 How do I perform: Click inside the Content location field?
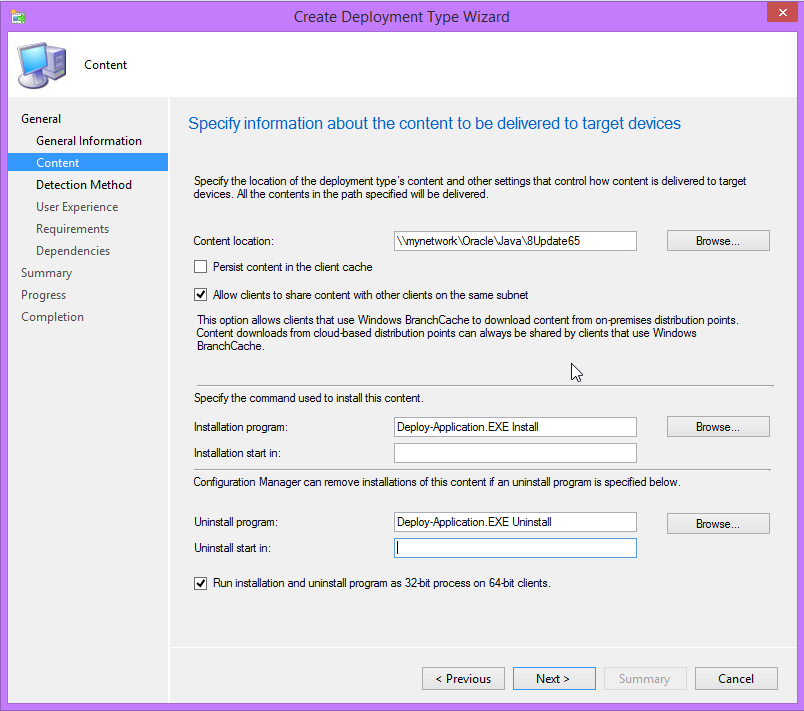pos(514,240)
